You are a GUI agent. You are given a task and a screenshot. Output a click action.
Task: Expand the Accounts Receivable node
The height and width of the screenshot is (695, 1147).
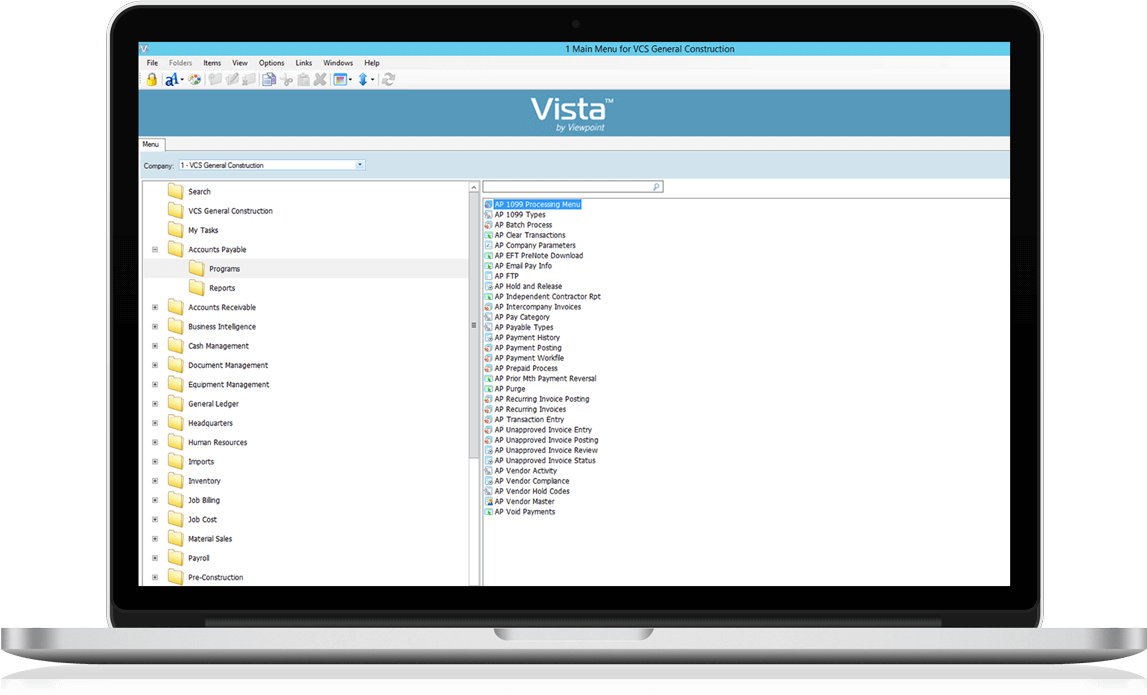click(x=155, y=307)
